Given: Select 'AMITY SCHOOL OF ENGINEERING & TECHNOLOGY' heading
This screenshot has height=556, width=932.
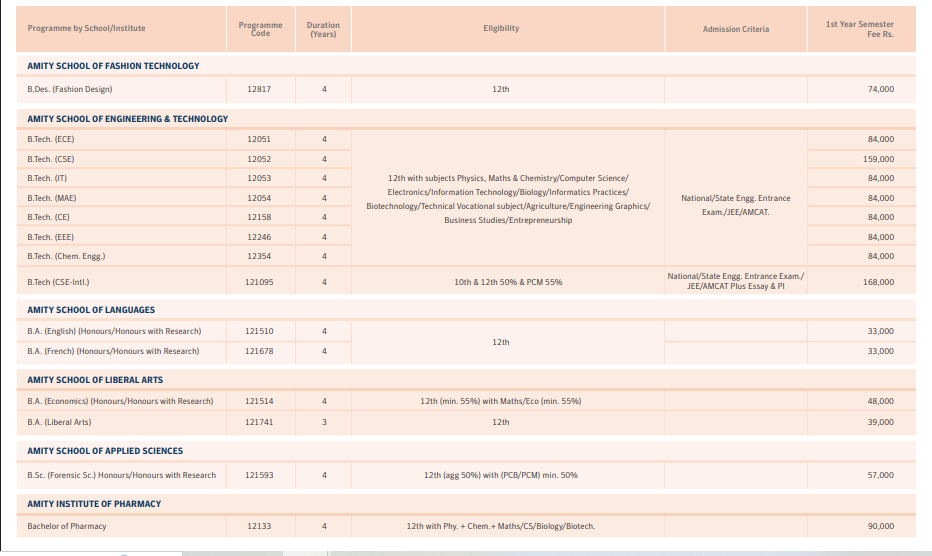Looking at the screenshot, I should [x=127, y=119].
